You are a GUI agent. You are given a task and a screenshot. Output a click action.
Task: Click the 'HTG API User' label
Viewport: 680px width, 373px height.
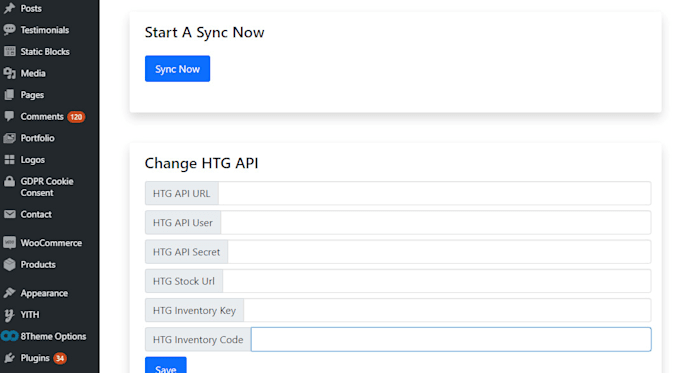tap(183, 222)
